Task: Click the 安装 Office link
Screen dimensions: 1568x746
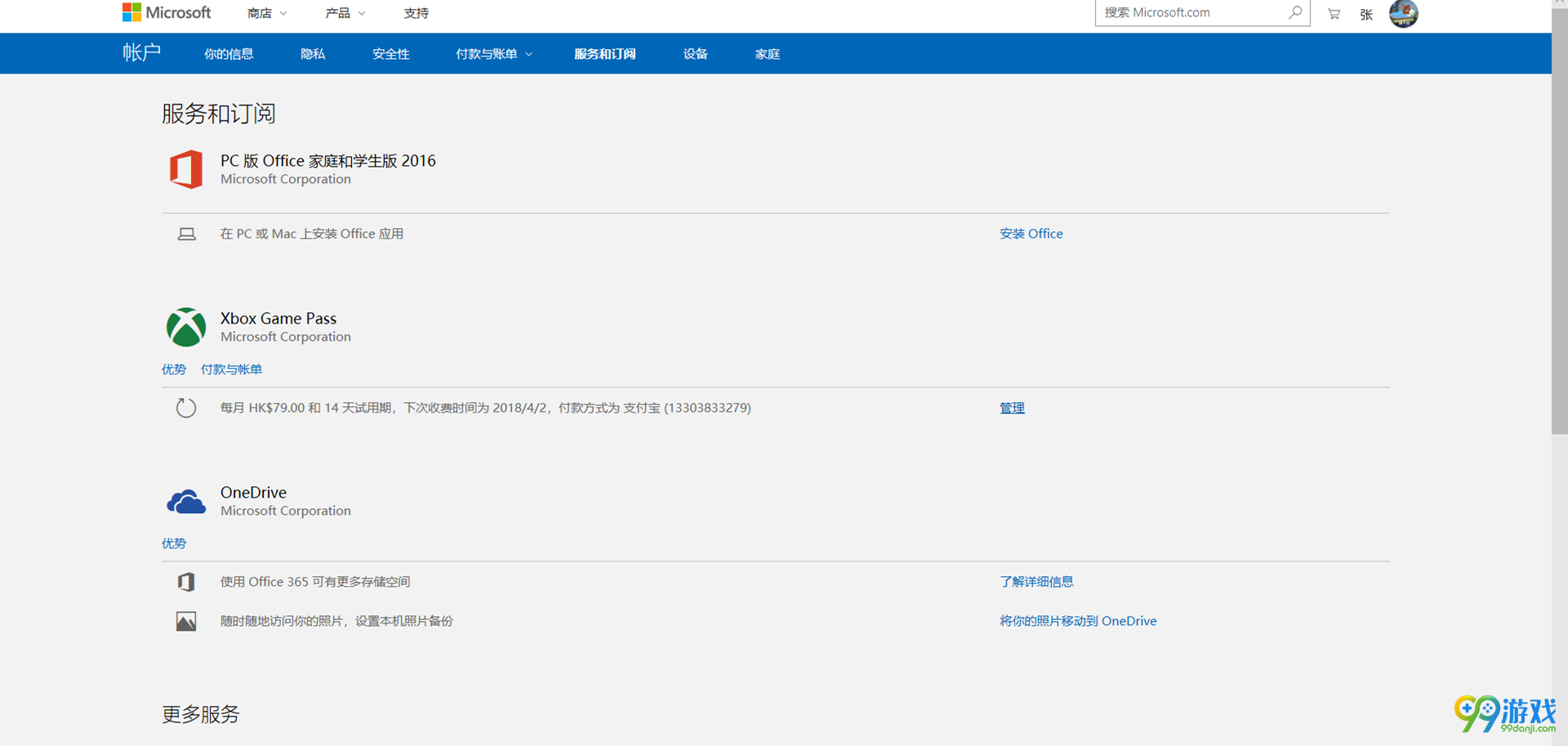Action: [x=1031, y=234]
